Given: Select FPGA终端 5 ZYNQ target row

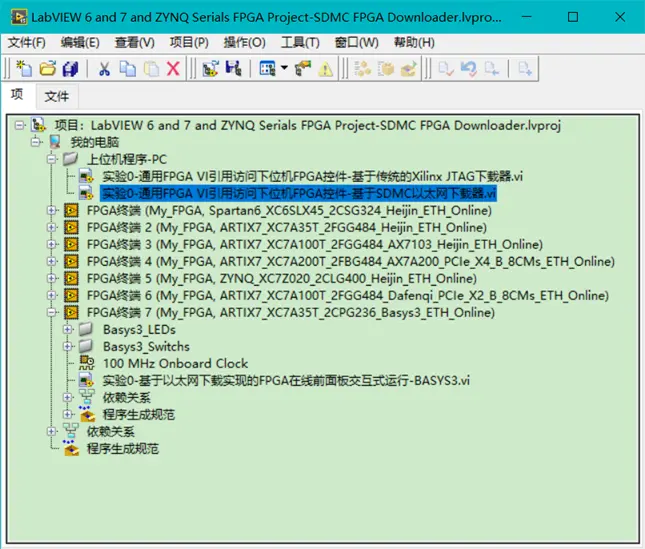Looking at the screenshot, I should [282, 279].
